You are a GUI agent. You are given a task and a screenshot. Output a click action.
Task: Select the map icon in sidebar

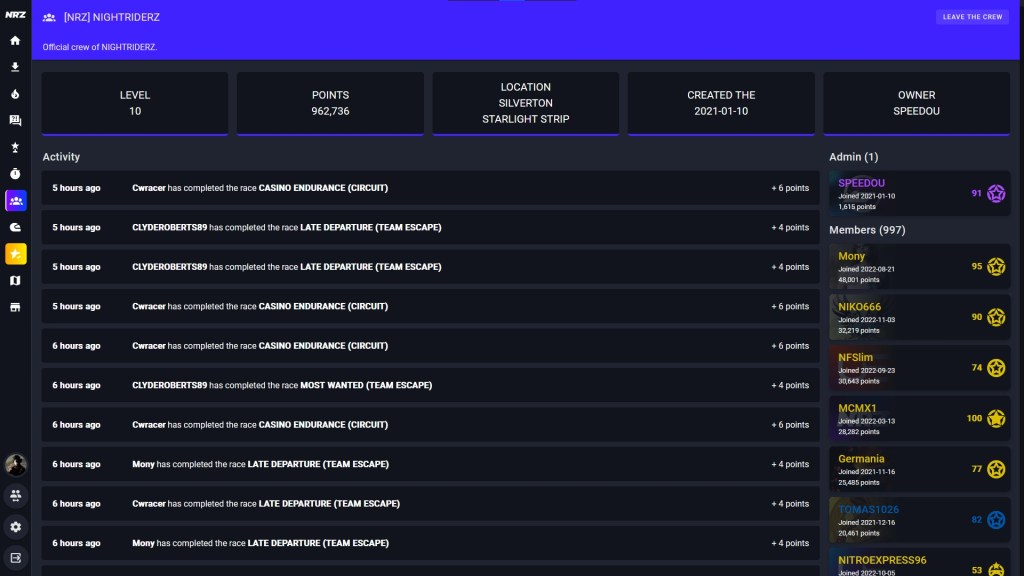click(x=15, y=281)
